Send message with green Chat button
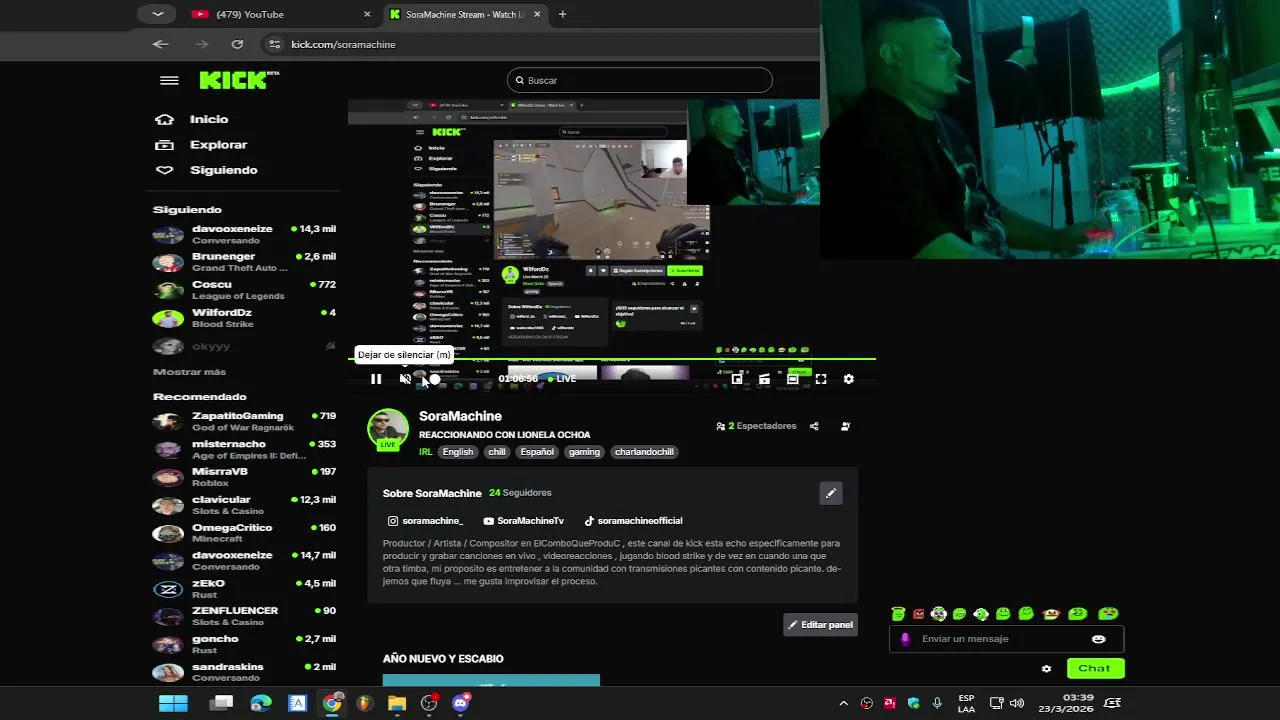This screenshot has height=720, width=1280. 1095,668
